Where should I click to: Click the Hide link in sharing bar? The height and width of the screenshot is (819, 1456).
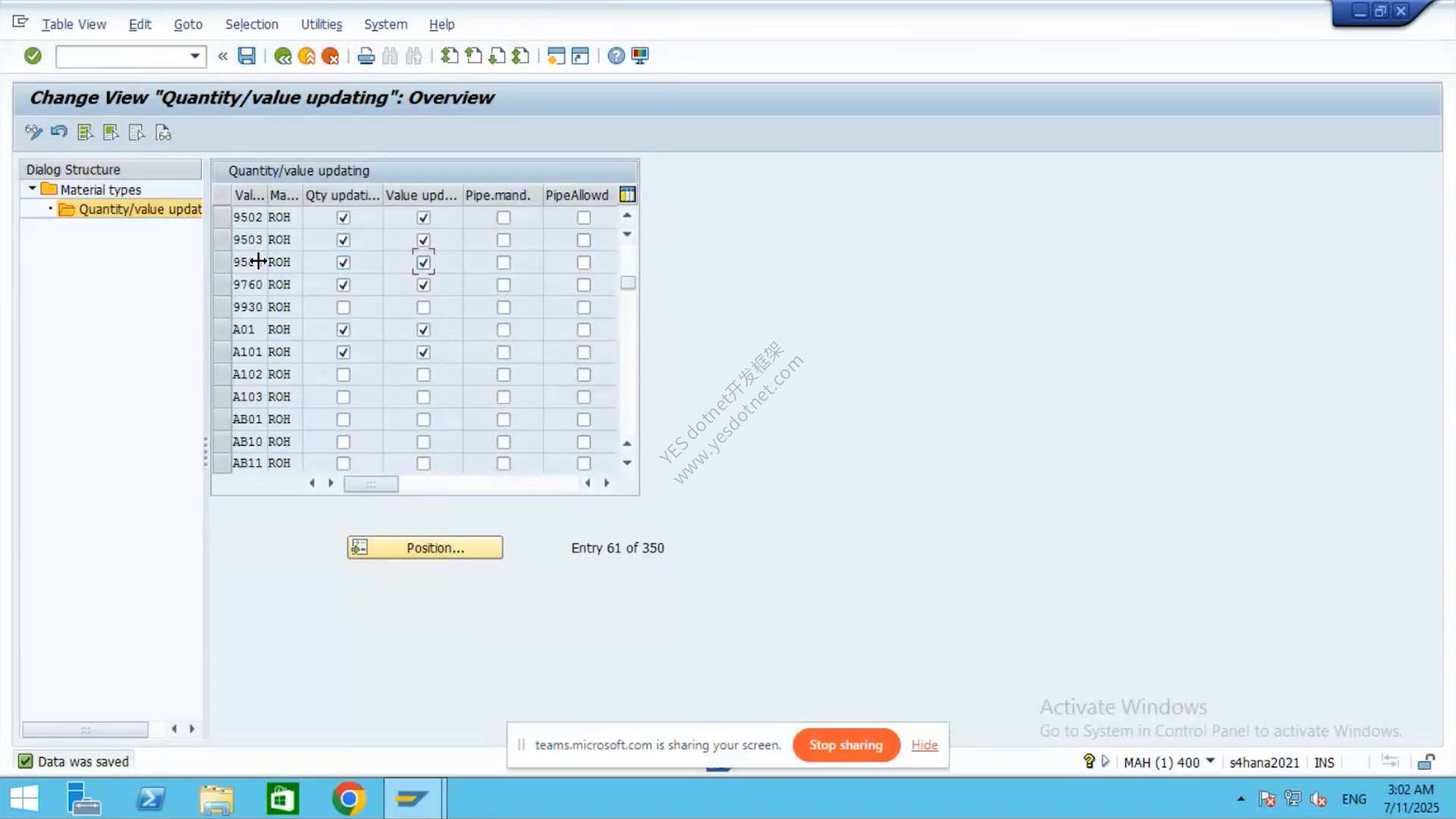(x=924, y=745)
